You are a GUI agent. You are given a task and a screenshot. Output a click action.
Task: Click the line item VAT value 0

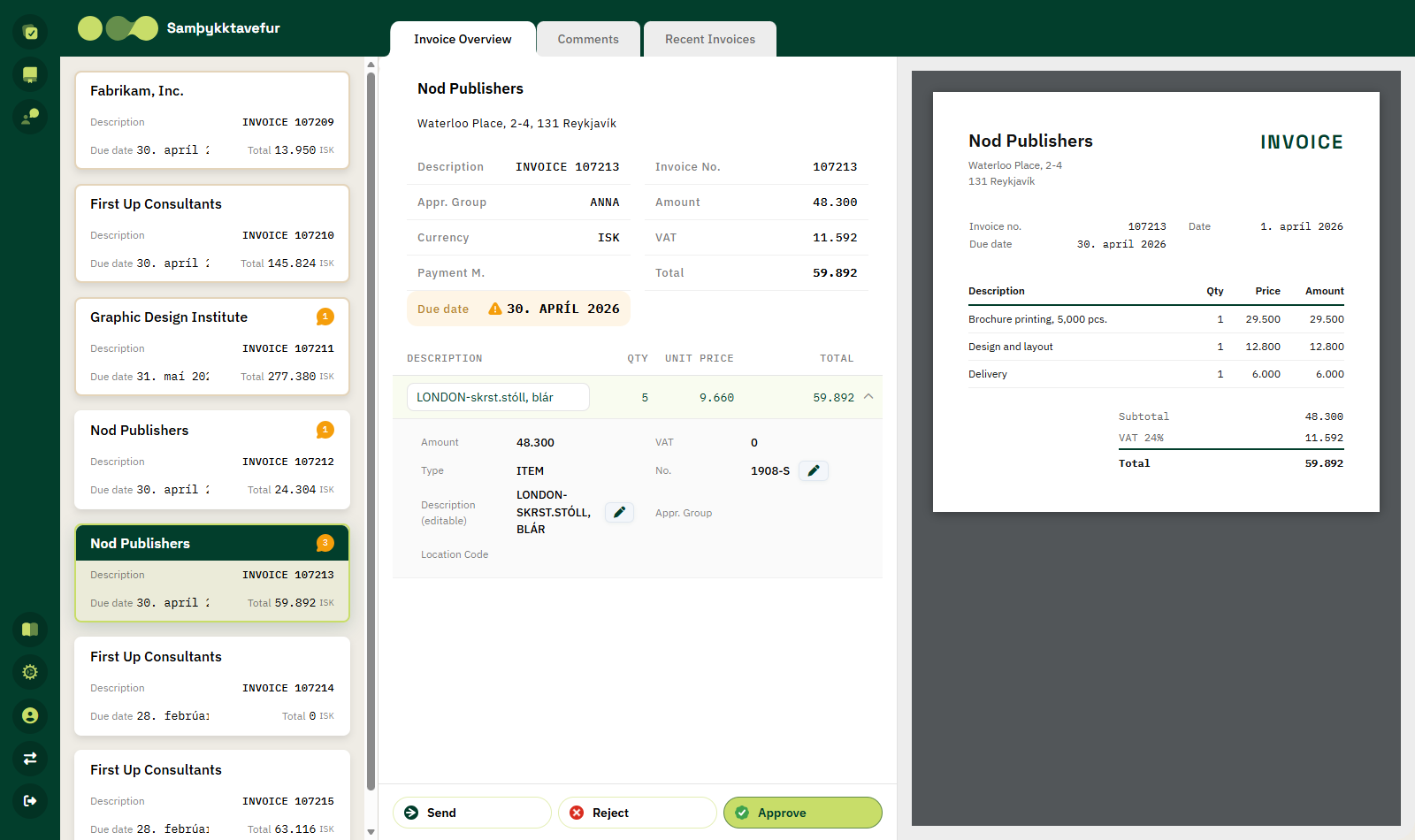pos(754,443)
